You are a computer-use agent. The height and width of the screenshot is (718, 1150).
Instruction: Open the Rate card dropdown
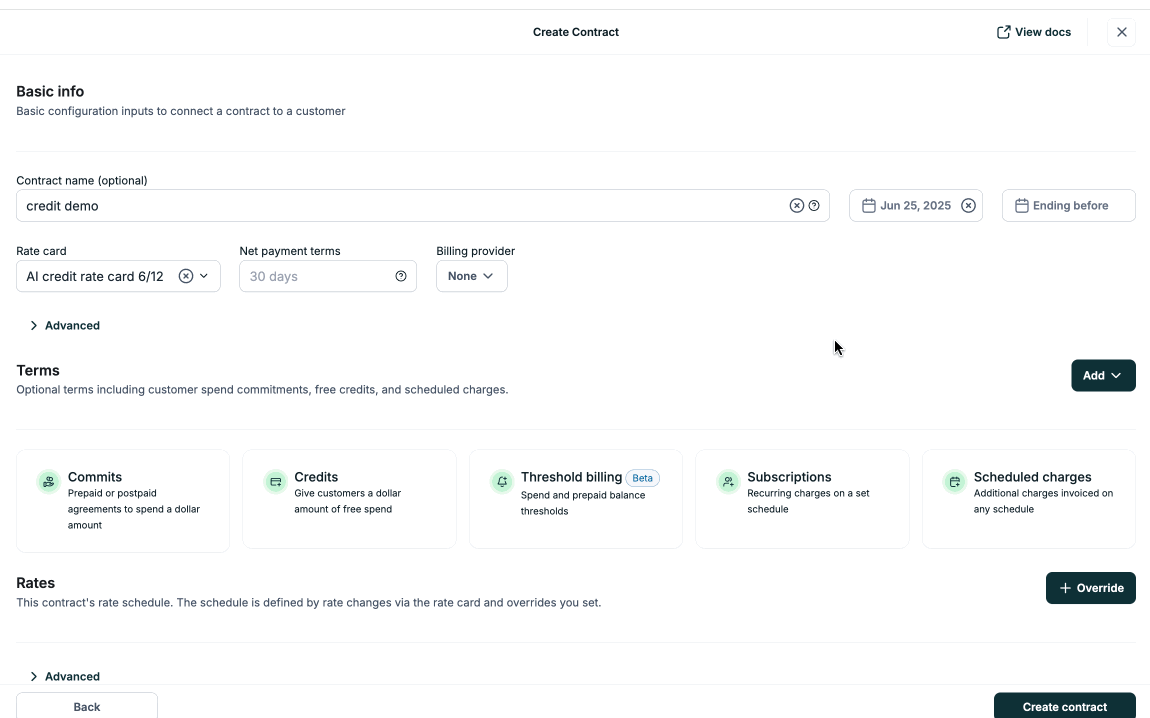205,276
